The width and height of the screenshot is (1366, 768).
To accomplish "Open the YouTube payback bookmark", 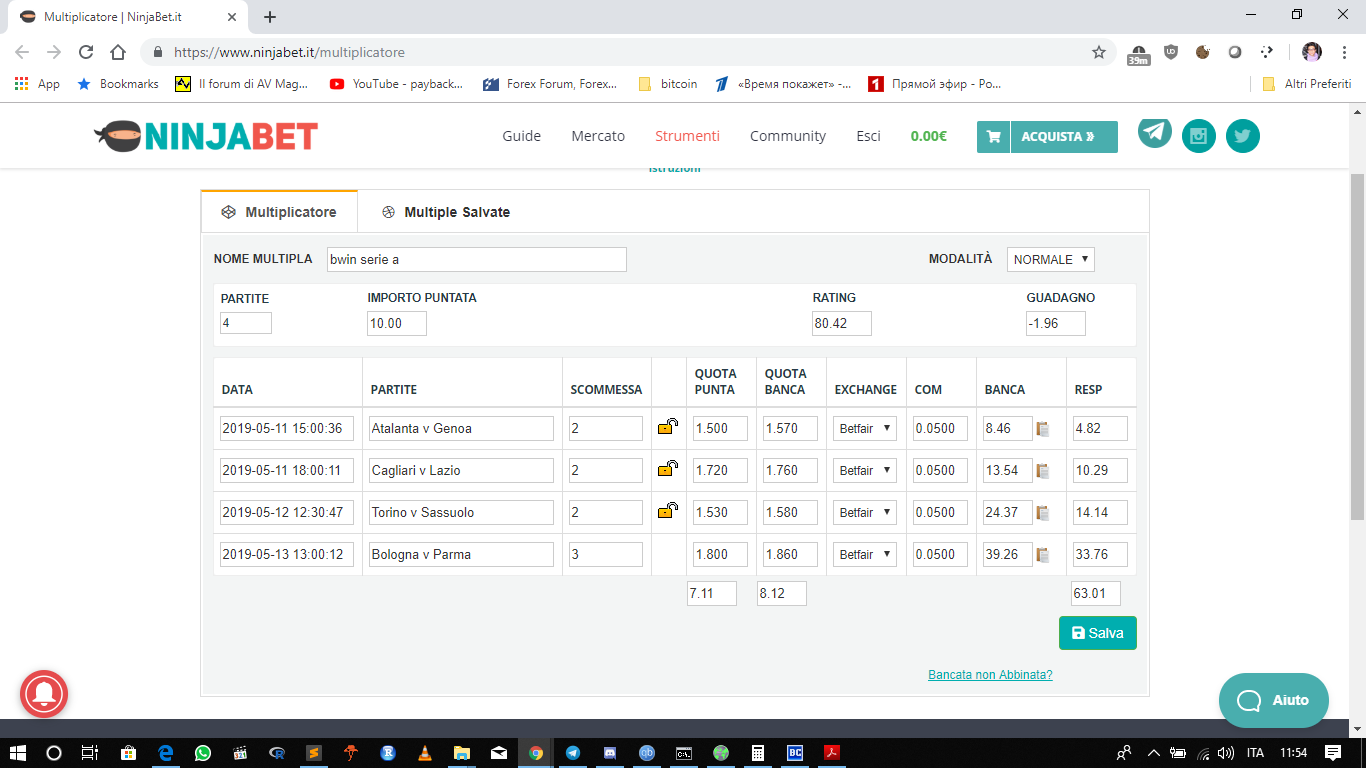I will point(396,84).
